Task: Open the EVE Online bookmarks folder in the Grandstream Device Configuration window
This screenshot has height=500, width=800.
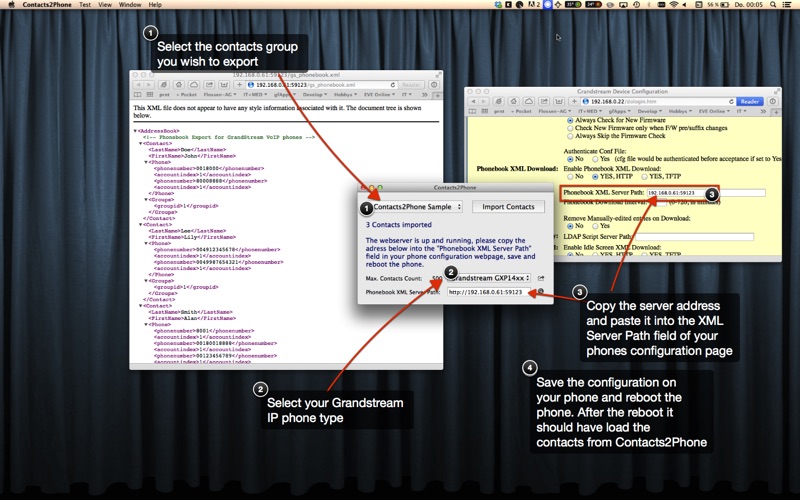Action: pos(714,111)
